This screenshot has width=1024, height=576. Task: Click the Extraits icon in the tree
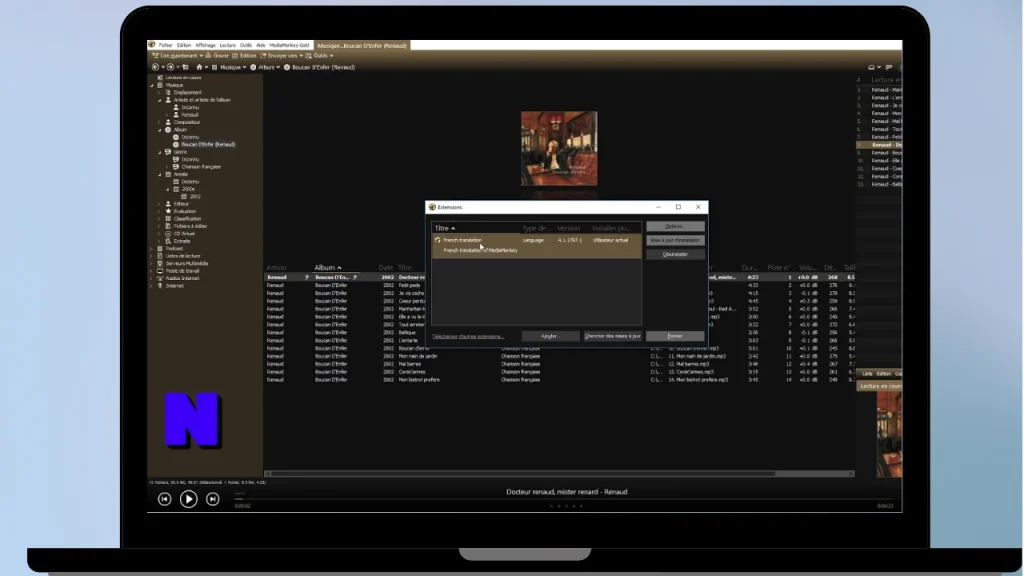168,241
